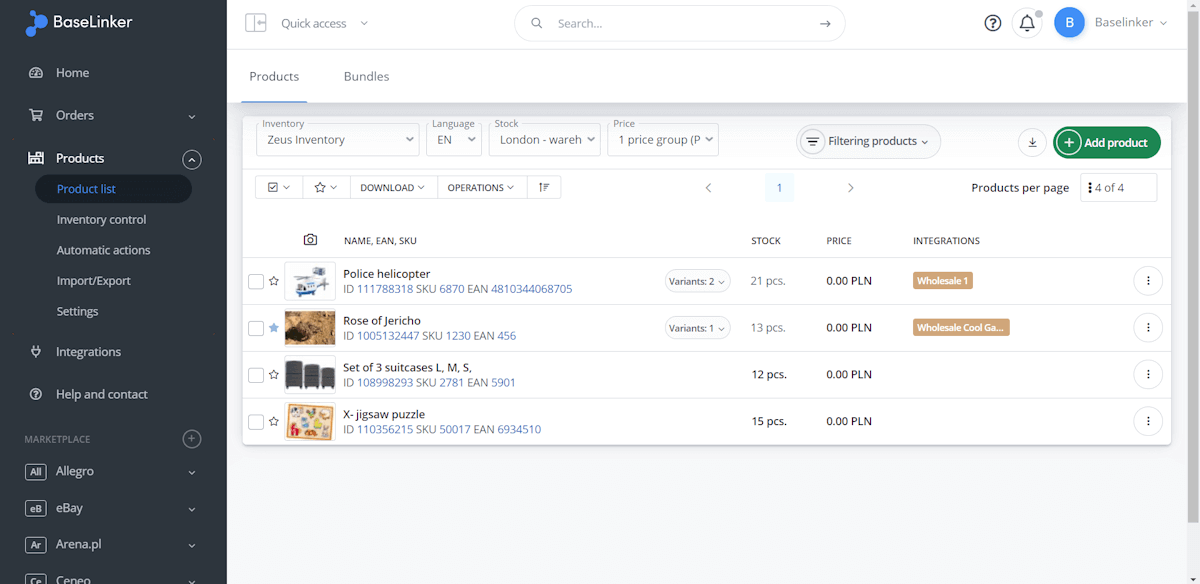Add a marketplace with the plus icon
Screen dimensions: 1200x584
[x=192, y=439]
